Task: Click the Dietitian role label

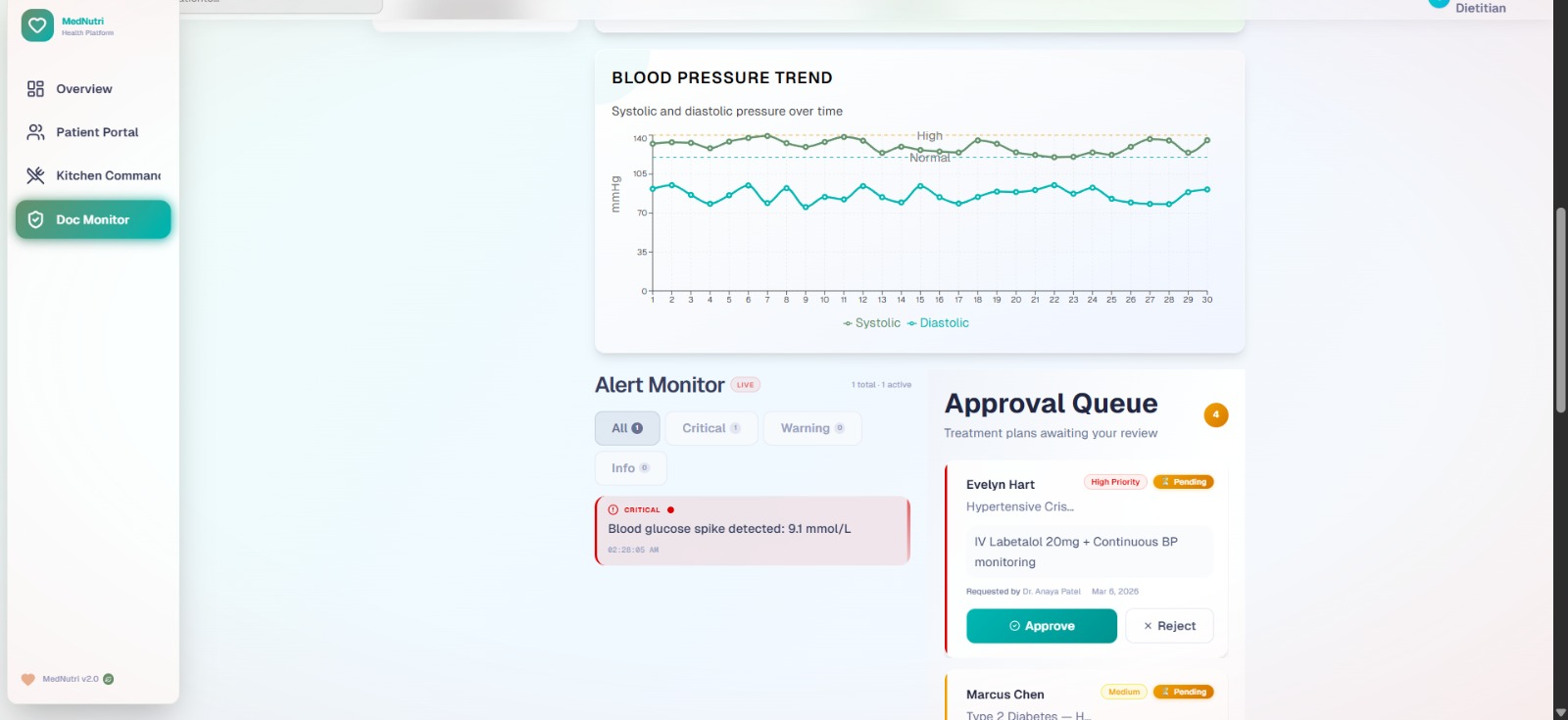Action: point(1481,8)
